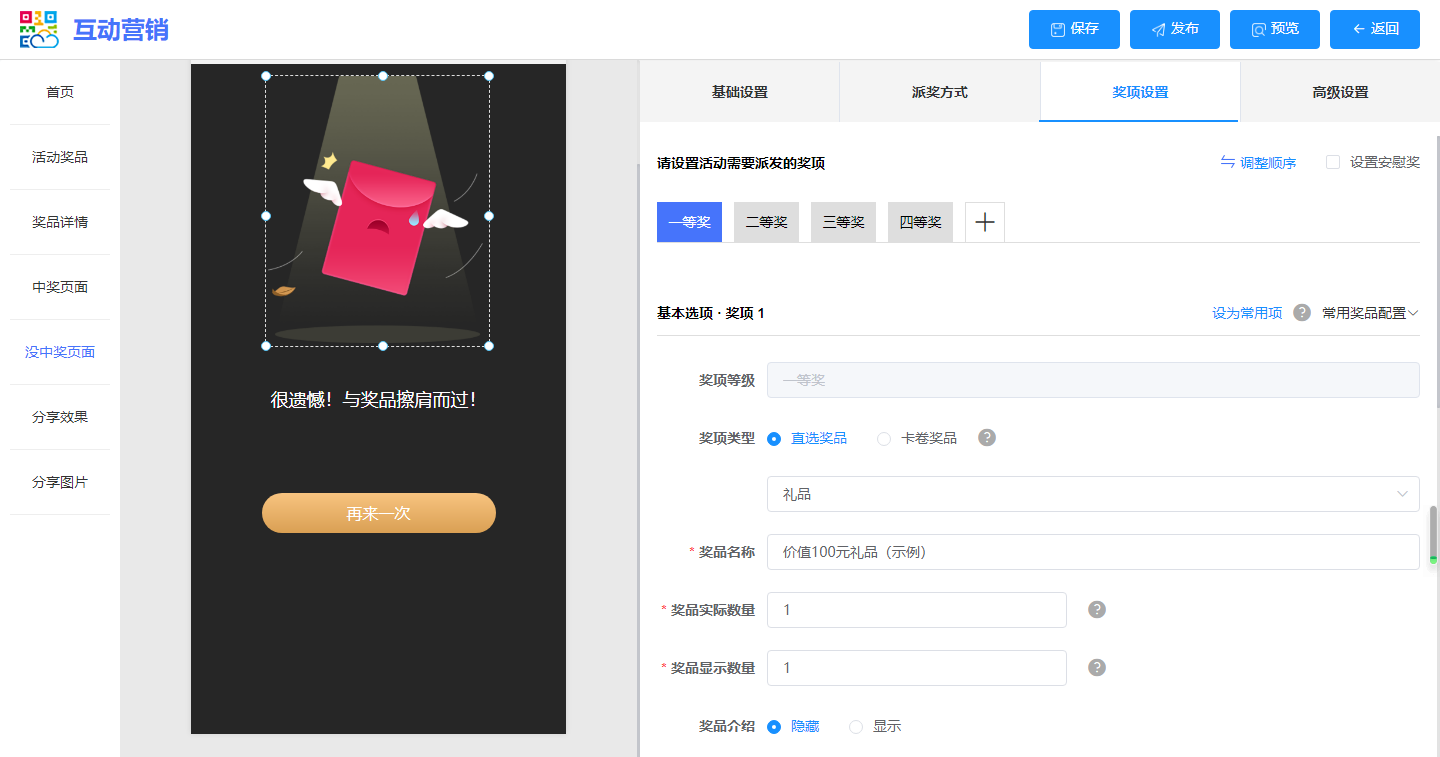Click the paper-plane publish icon
Screen dimensions: 1440x757
(1158, 30)
